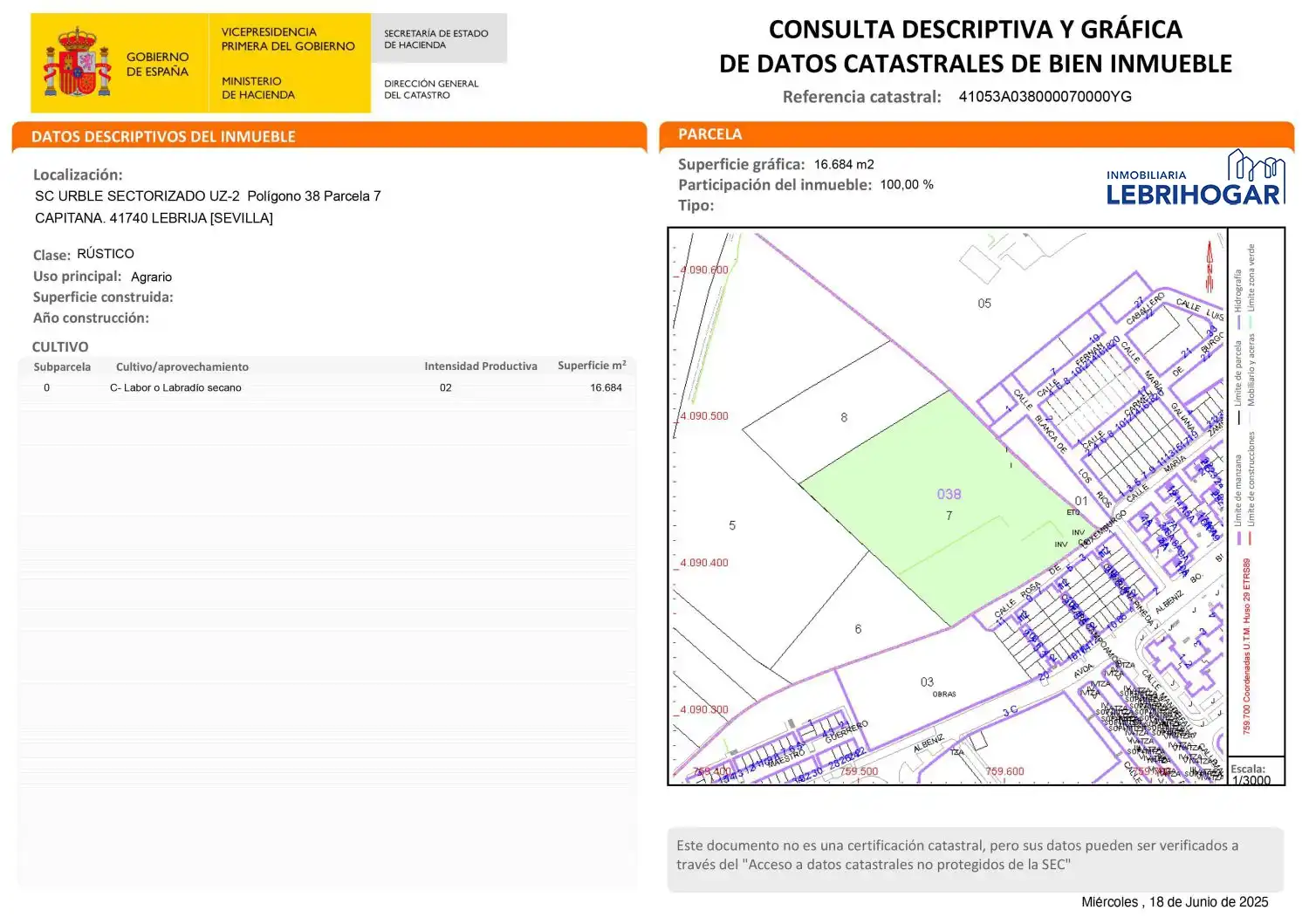Click the Referencia catastral label

point(862,97)
